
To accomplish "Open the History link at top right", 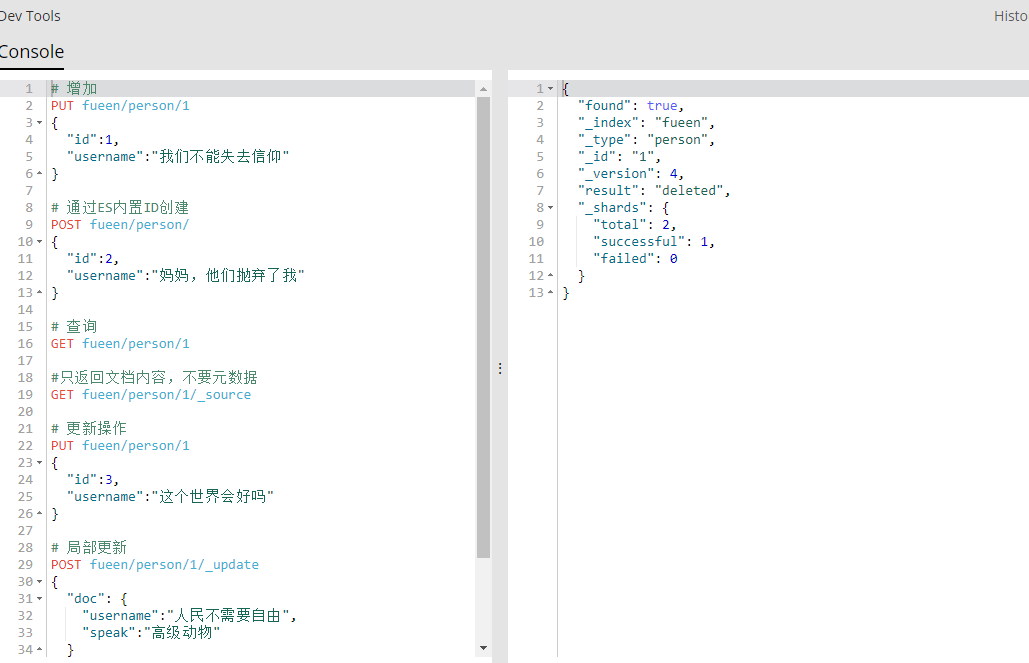I will (1011, 16).
